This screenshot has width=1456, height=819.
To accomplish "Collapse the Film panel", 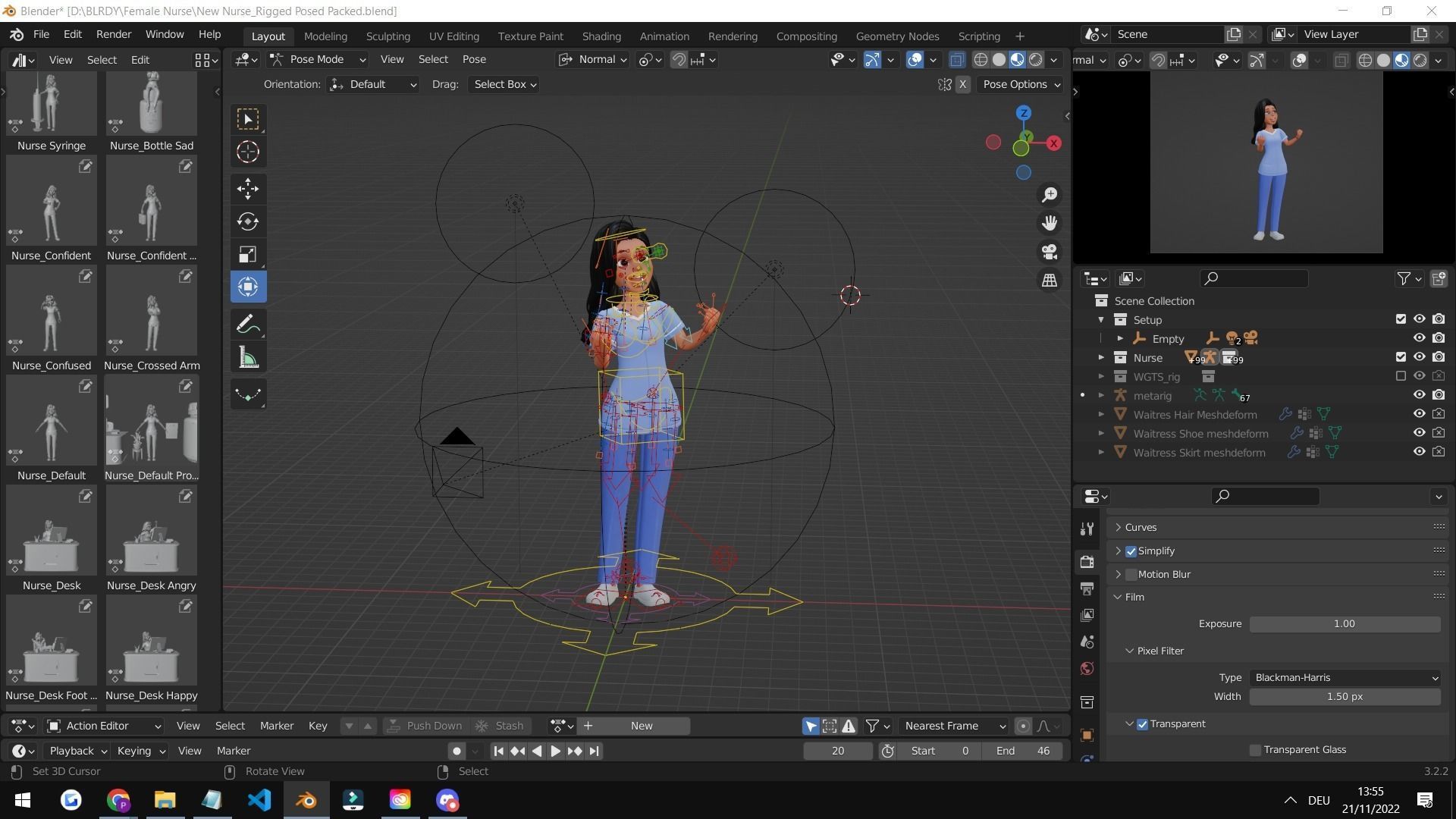I will pos(1134,597).
